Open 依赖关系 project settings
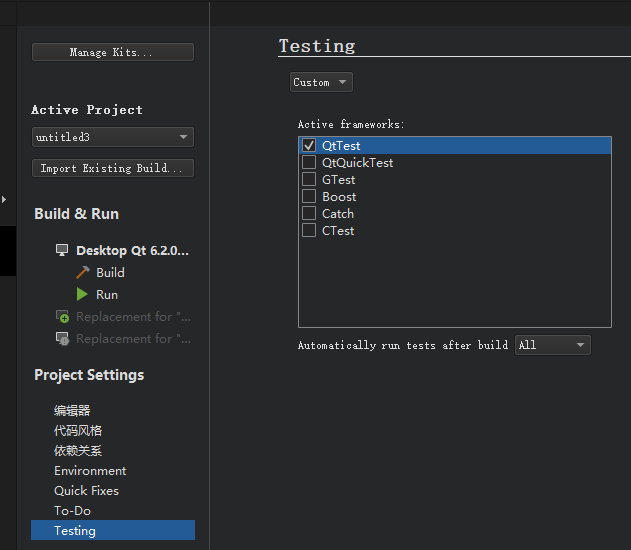This screenshot has width=631, height=550. click(78, 450)
